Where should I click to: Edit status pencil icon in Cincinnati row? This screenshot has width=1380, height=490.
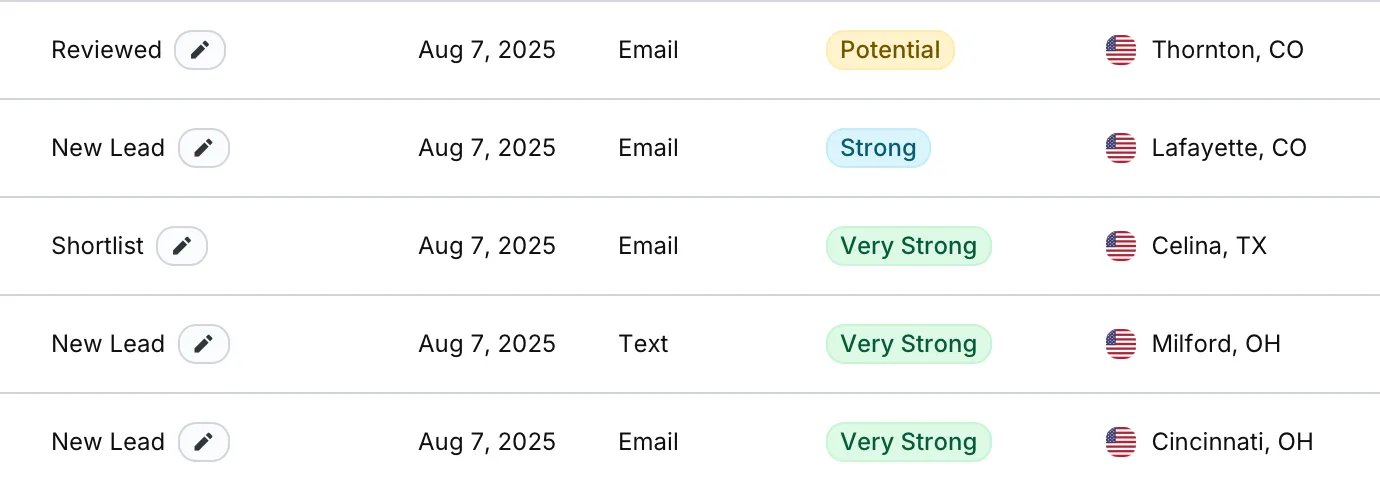point(204,442)
